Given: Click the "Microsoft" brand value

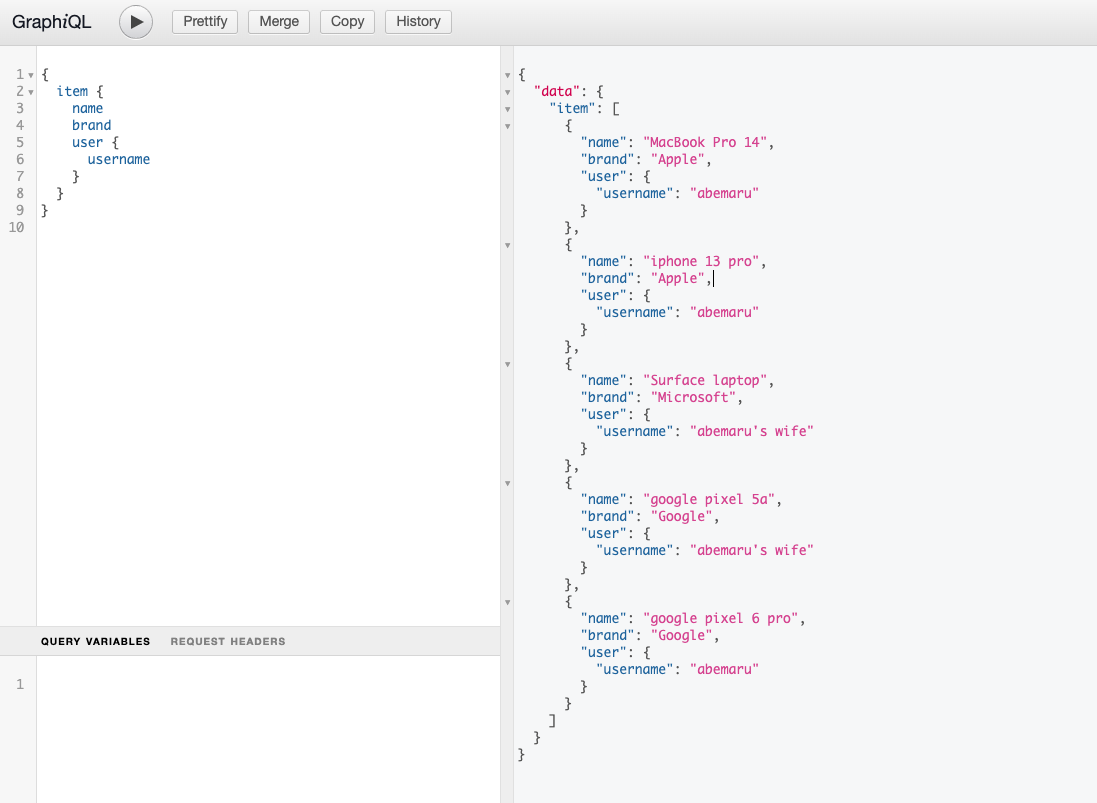Looking at the screenshot, I should (x=693, y=397).
